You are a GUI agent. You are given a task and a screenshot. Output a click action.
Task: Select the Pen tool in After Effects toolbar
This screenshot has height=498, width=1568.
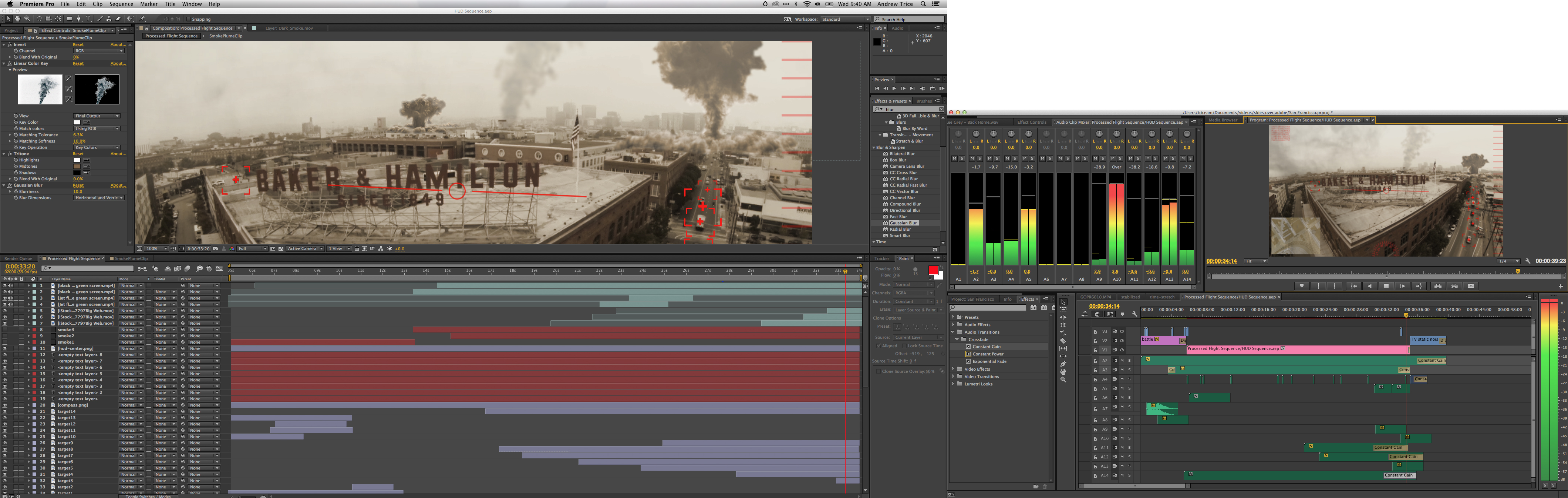(x=78, y=19)
